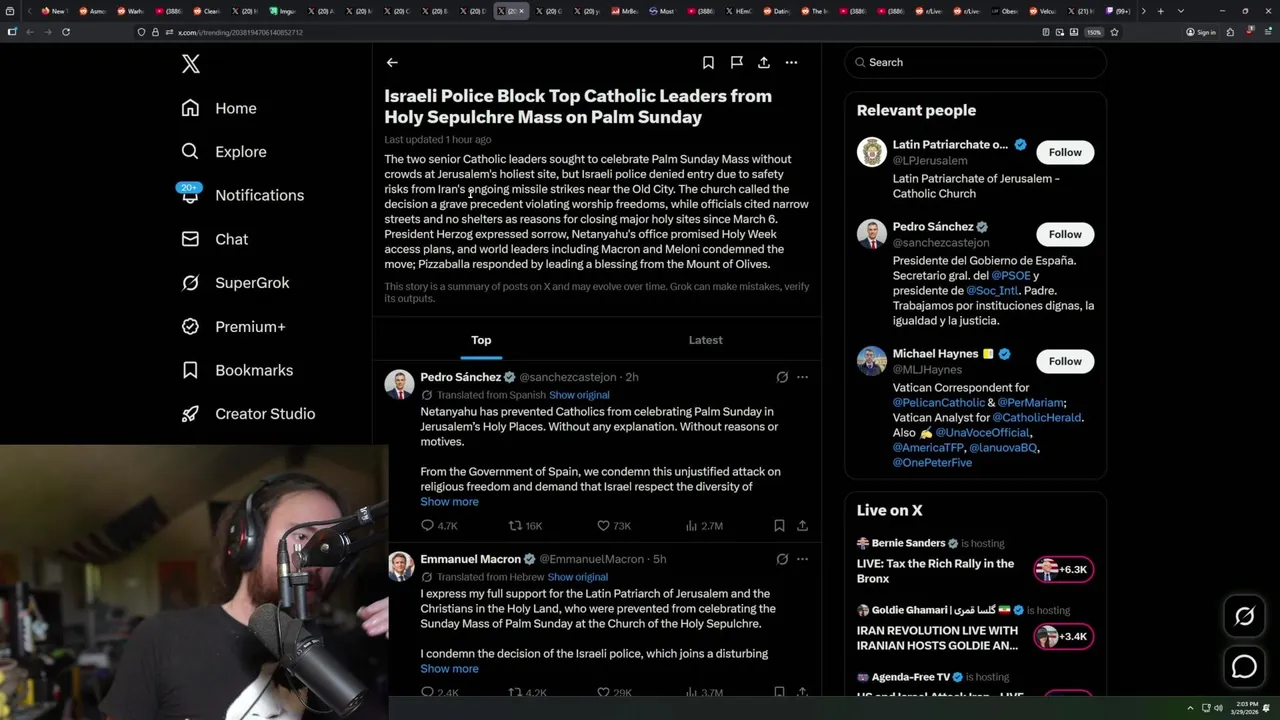Viewport: 1280px width, 720px height.
Task: Open floating messages chat button
Action: tap(1244, 666)
